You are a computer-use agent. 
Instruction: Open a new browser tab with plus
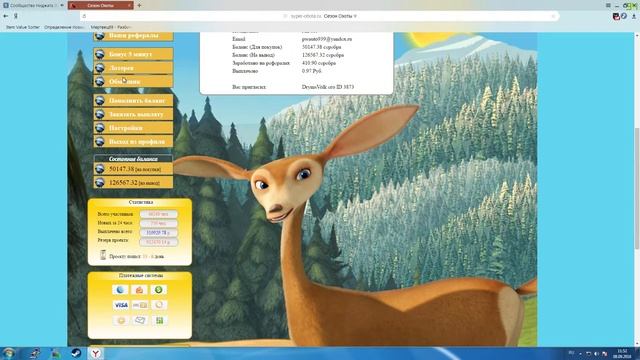tap(139, 5)
